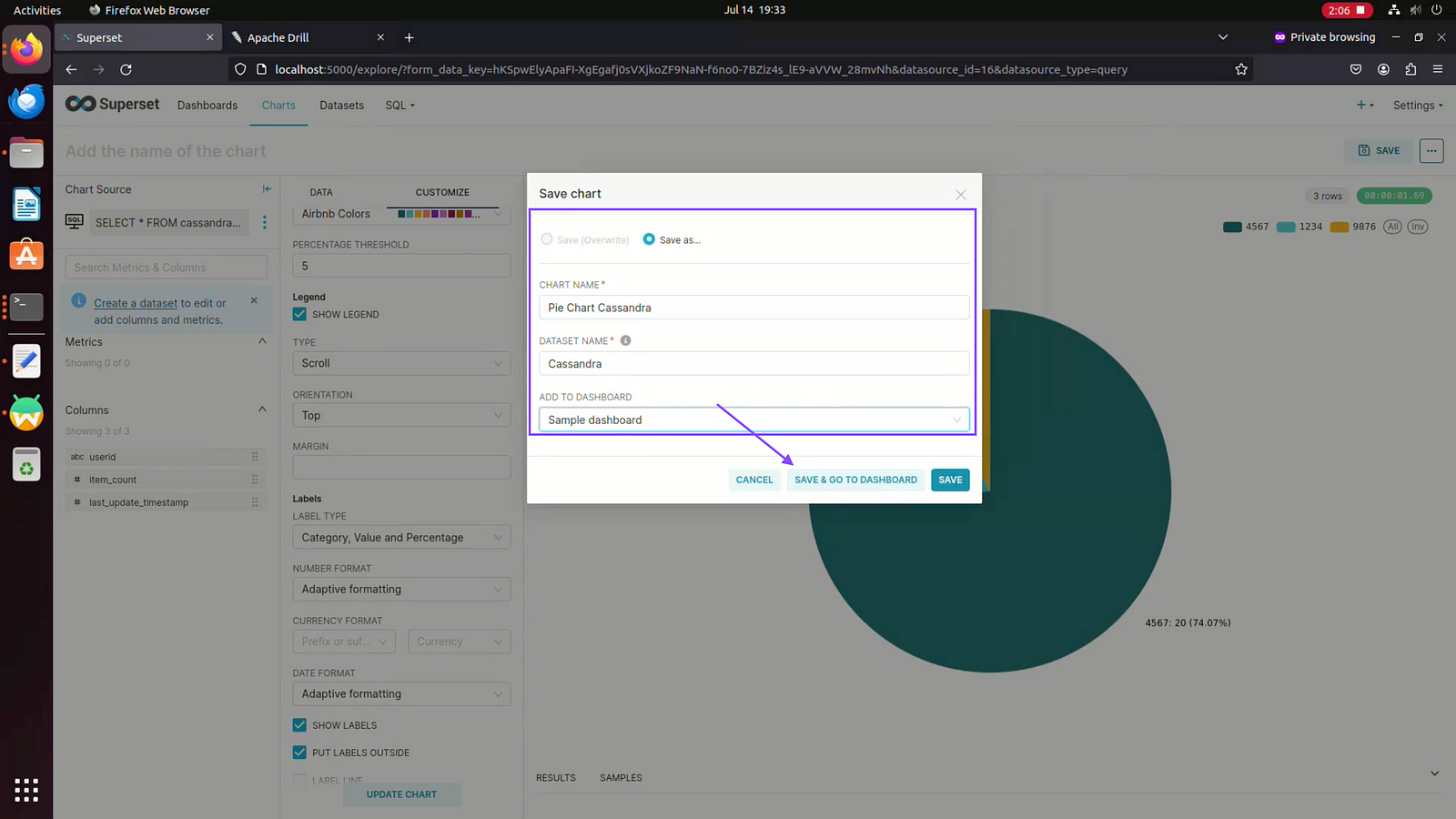Switch to the Data tab

321,192
